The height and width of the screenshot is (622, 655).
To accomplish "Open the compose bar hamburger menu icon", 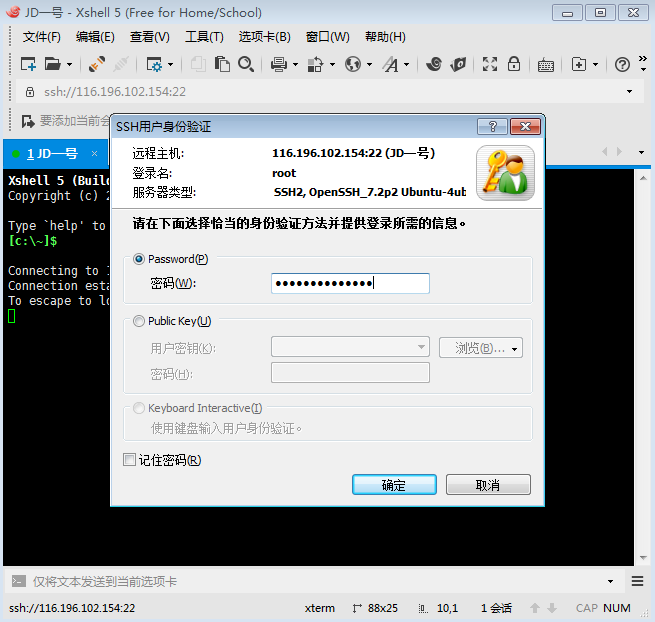I will tap(637, 581).
